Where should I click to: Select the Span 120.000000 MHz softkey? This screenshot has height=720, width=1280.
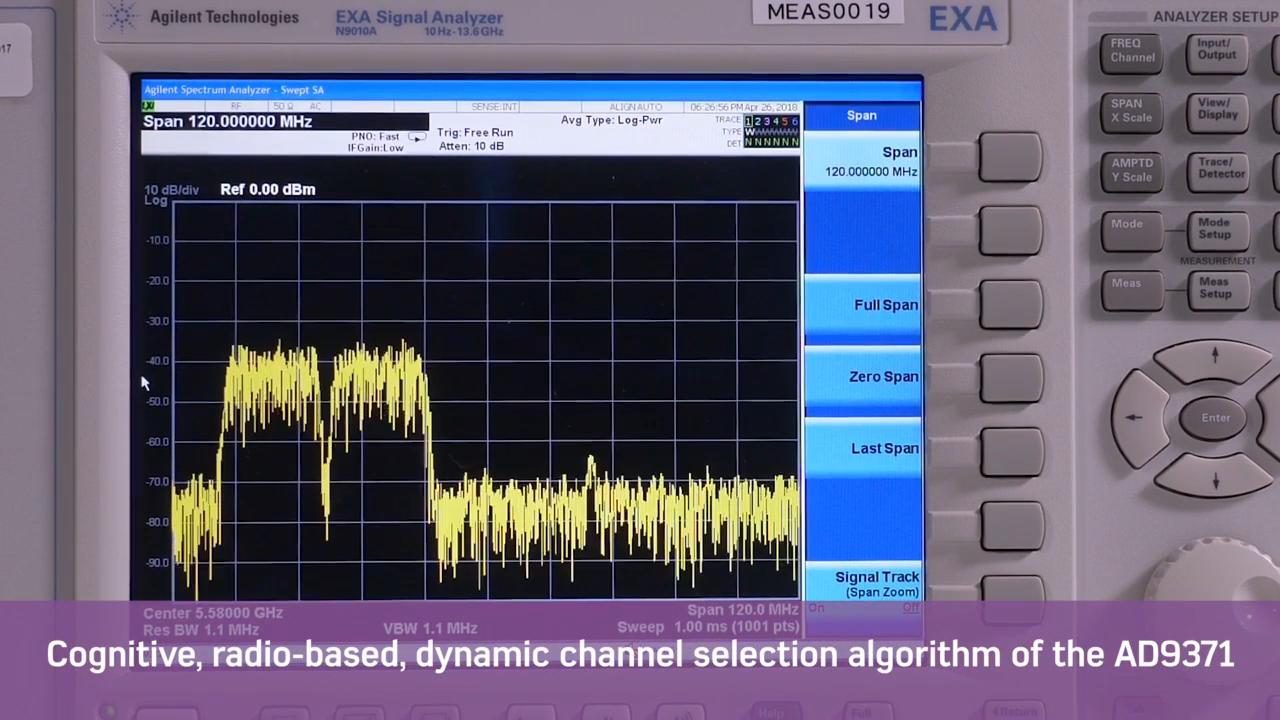pos(862,160)
